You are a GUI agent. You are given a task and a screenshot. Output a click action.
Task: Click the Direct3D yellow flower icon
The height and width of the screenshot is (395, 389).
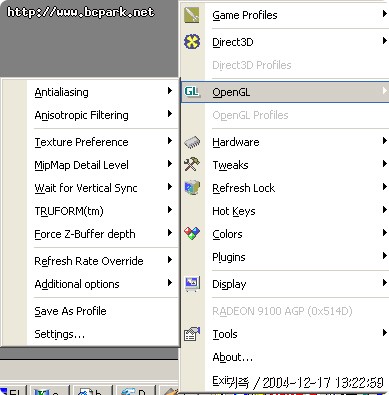[x=192, y=42]
